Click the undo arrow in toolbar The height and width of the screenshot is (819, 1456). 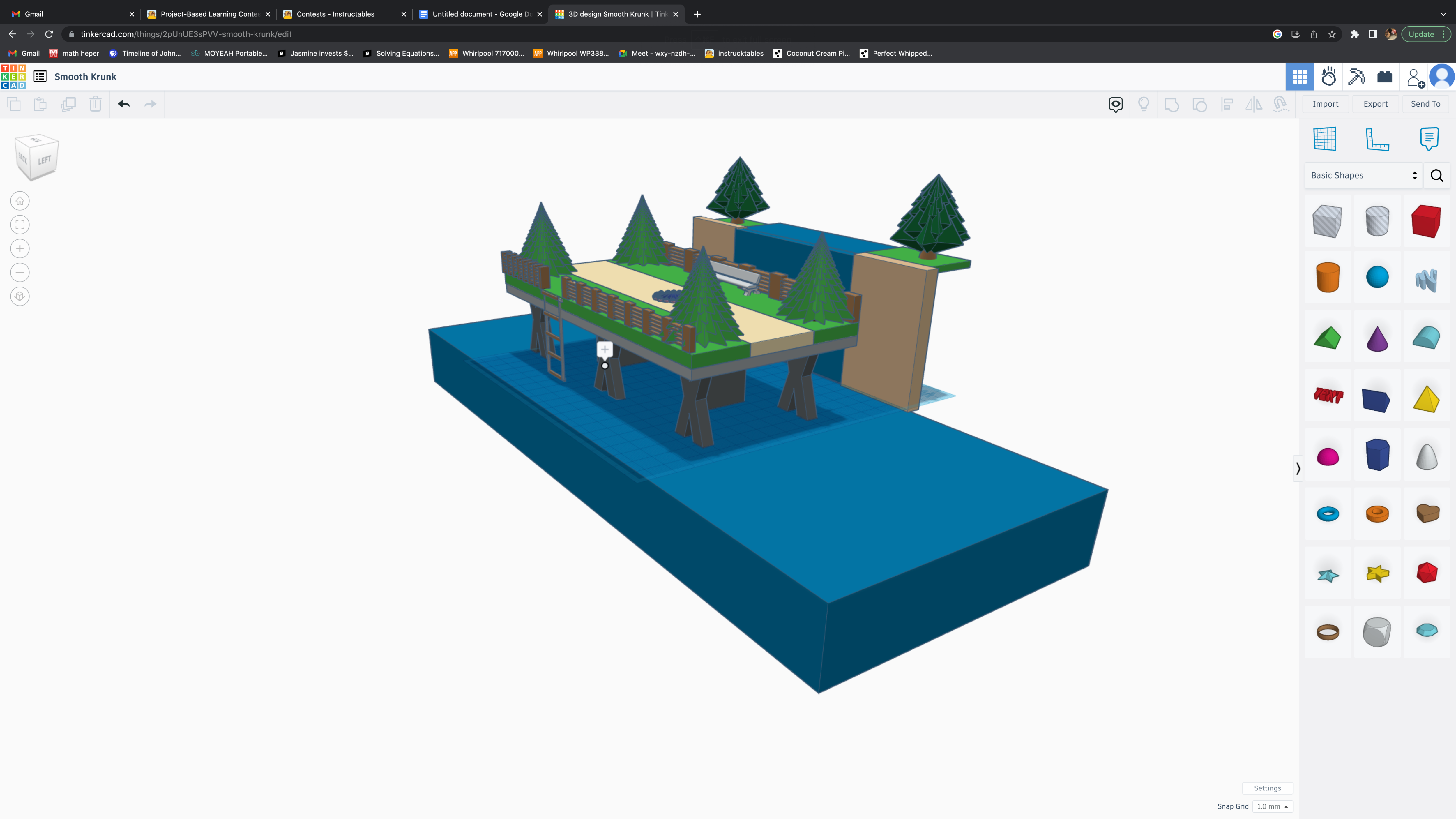[x=124, y=104]
